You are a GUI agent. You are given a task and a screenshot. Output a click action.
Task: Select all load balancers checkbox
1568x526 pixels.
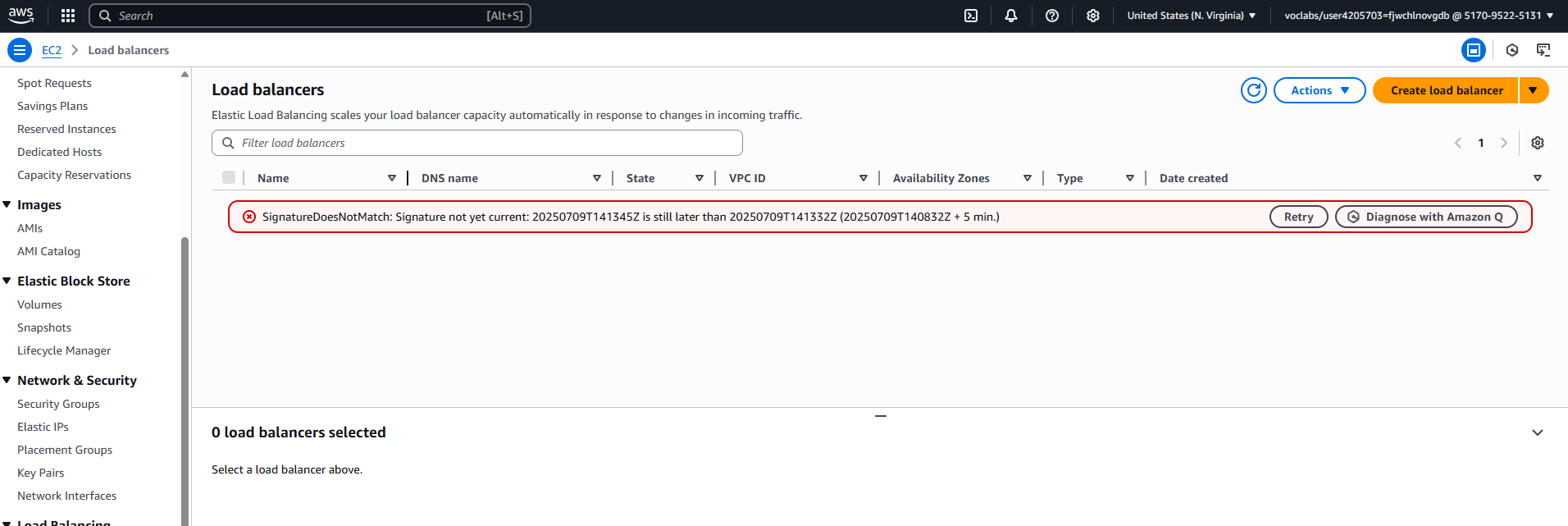[x=229, y=177]
